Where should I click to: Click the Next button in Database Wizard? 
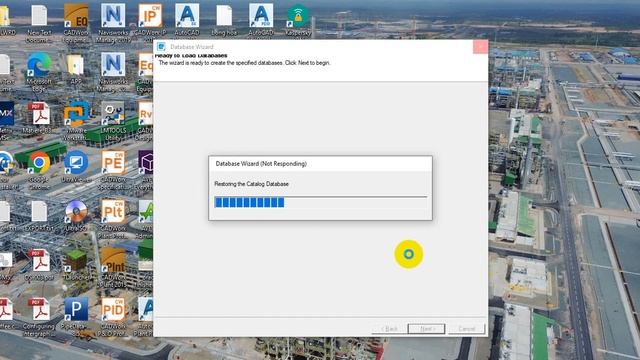coord(426,329)
